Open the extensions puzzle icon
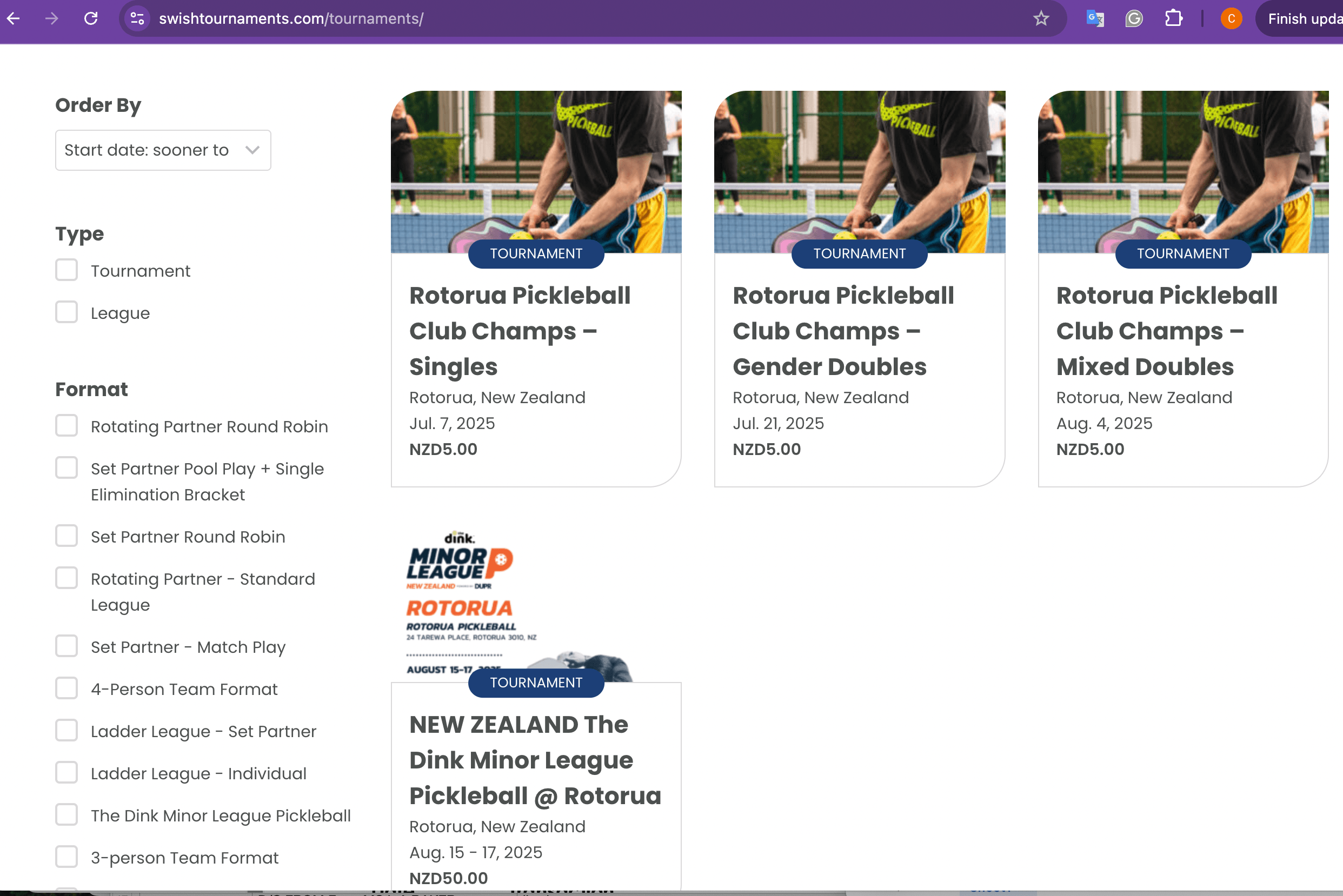 tap(1173, 18)
